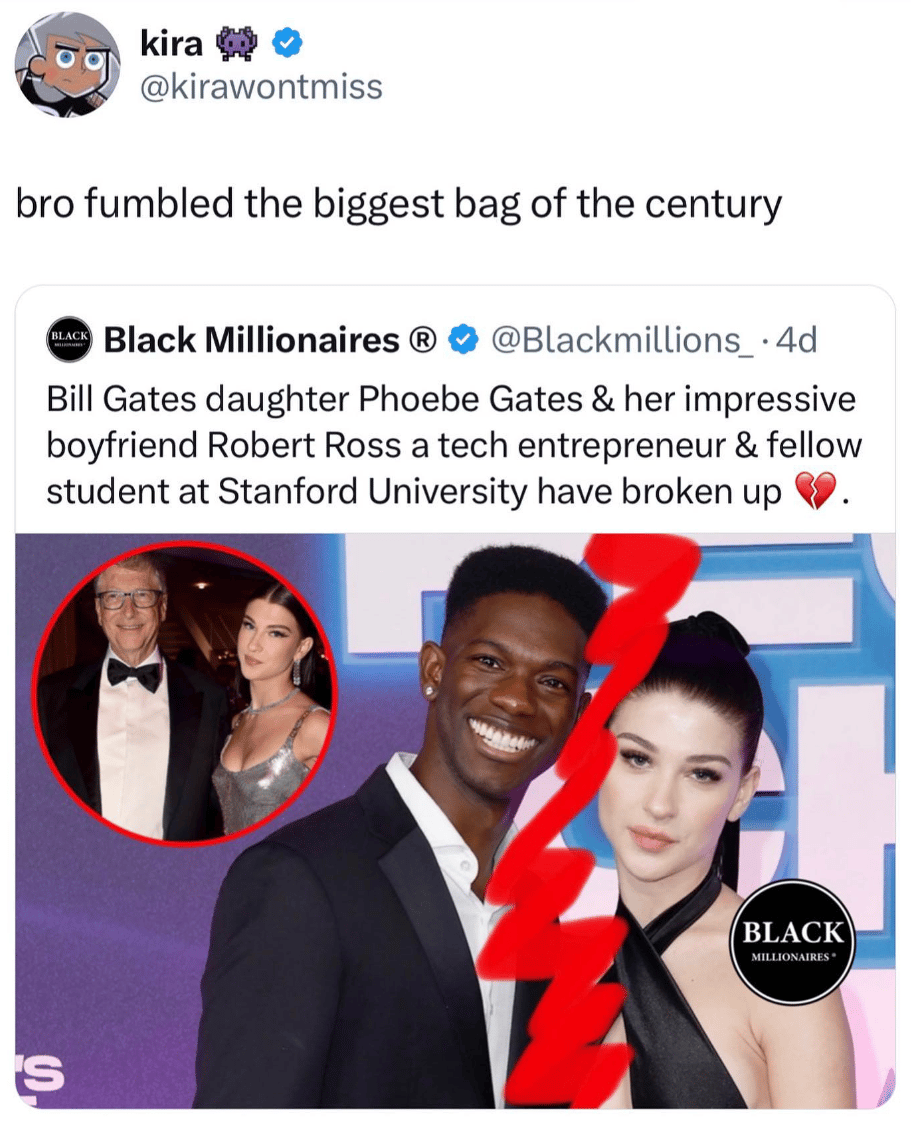Open the main couple photo
This screenshot has height=1121, width=911.
tap(455, 821)
